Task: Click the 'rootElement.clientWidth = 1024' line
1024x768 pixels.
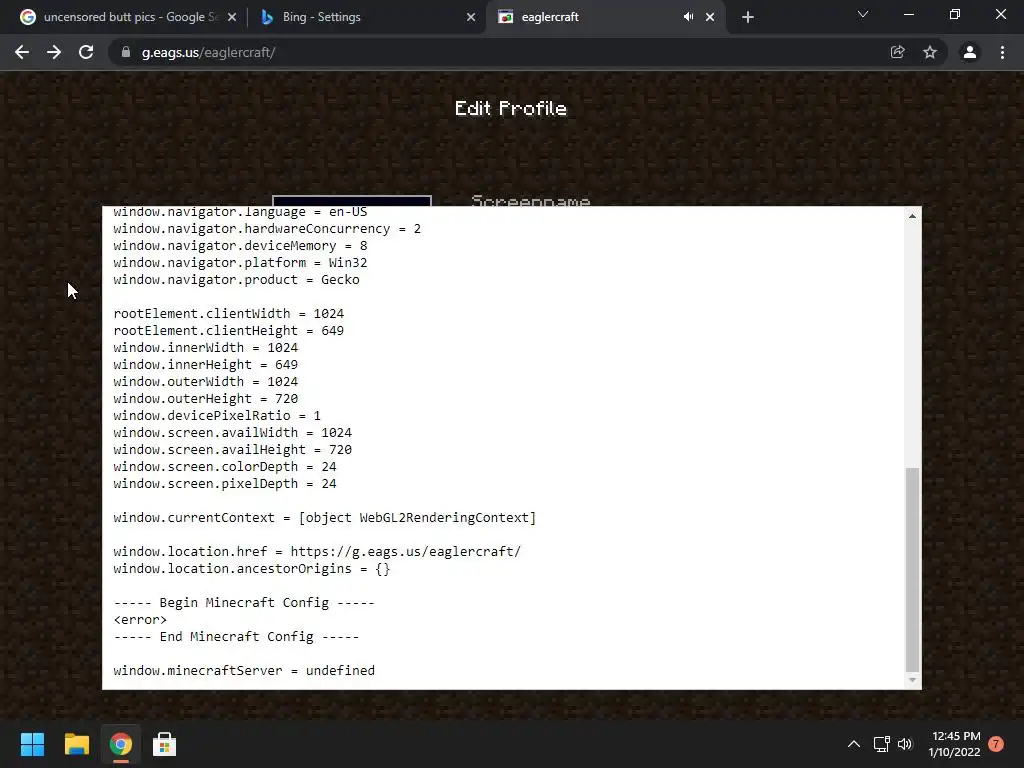Action: pyautogui.click(x=229, y=313)
